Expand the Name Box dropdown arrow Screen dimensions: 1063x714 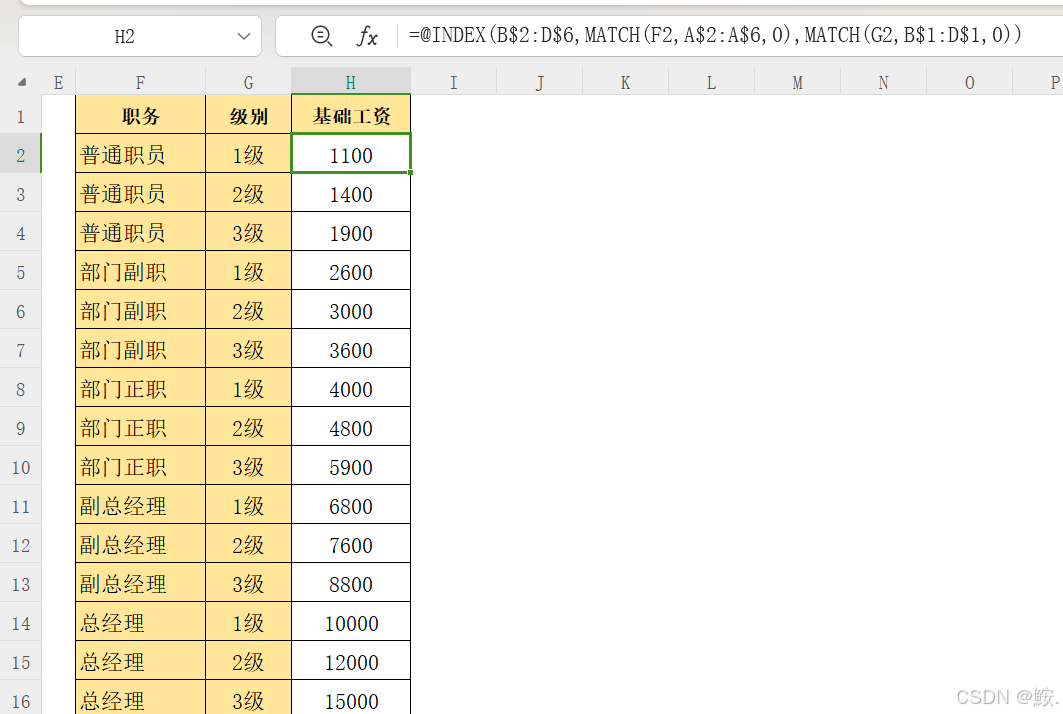[x=244, y=36]
